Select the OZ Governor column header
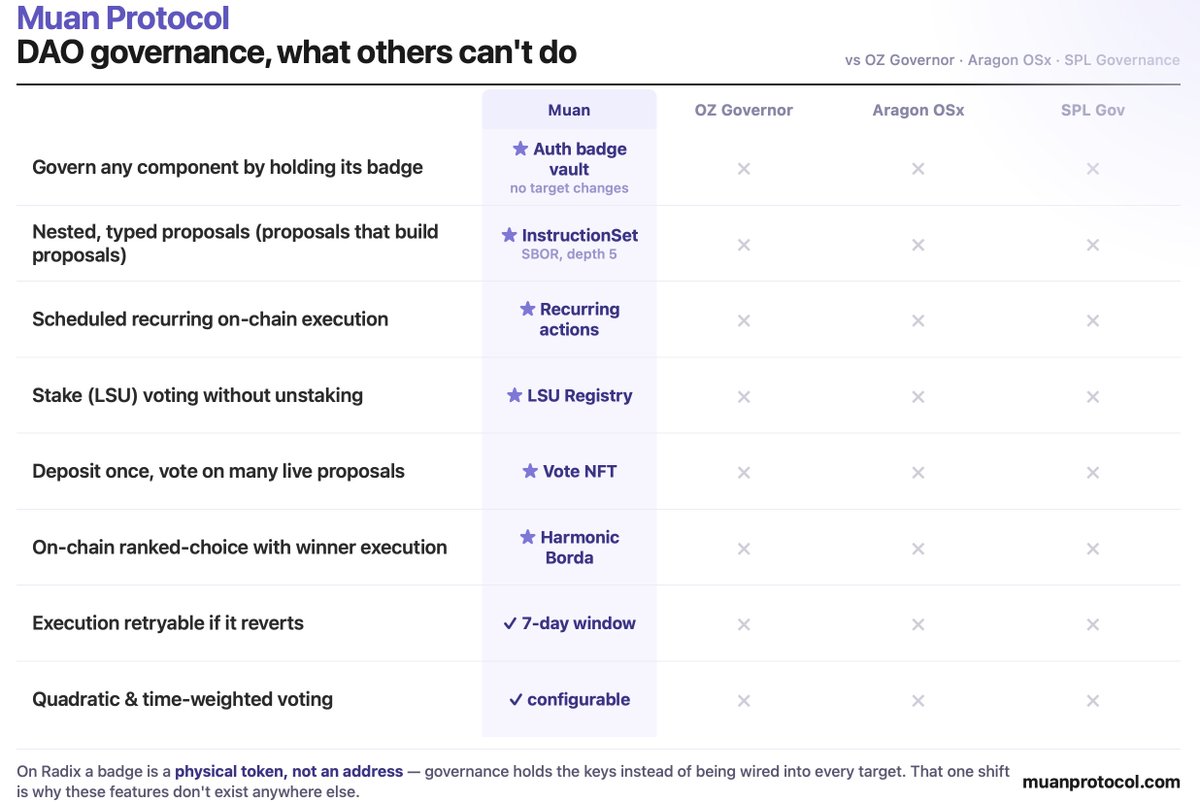The image size is (1200, 802). click(744, 110)
